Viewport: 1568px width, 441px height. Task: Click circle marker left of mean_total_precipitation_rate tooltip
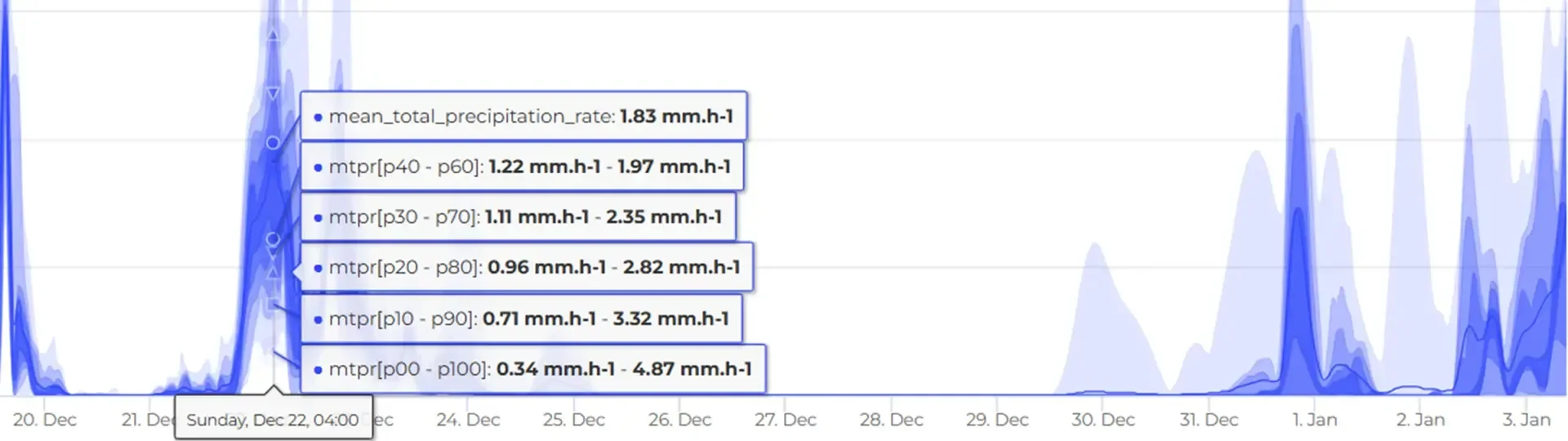point(273,143)
